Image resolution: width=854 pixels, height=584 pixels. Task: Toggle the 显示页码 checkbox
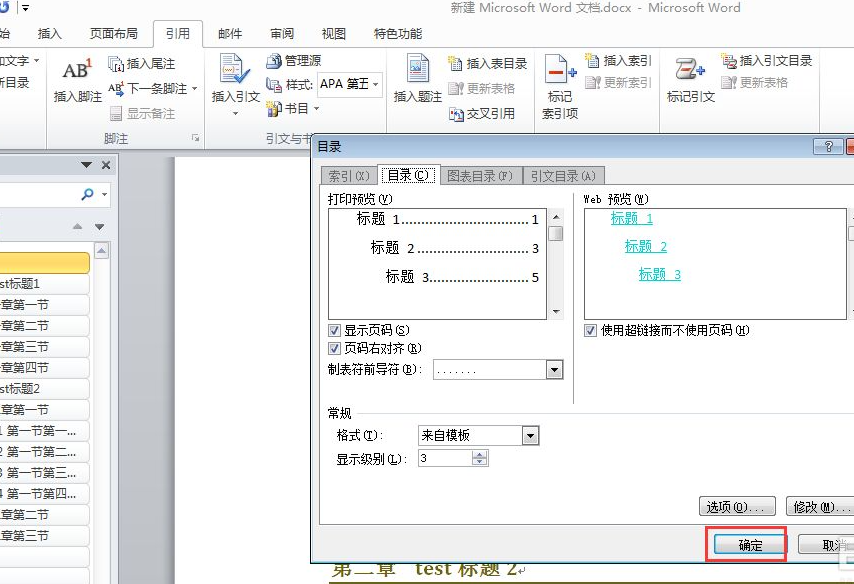[x=335, y=330]
